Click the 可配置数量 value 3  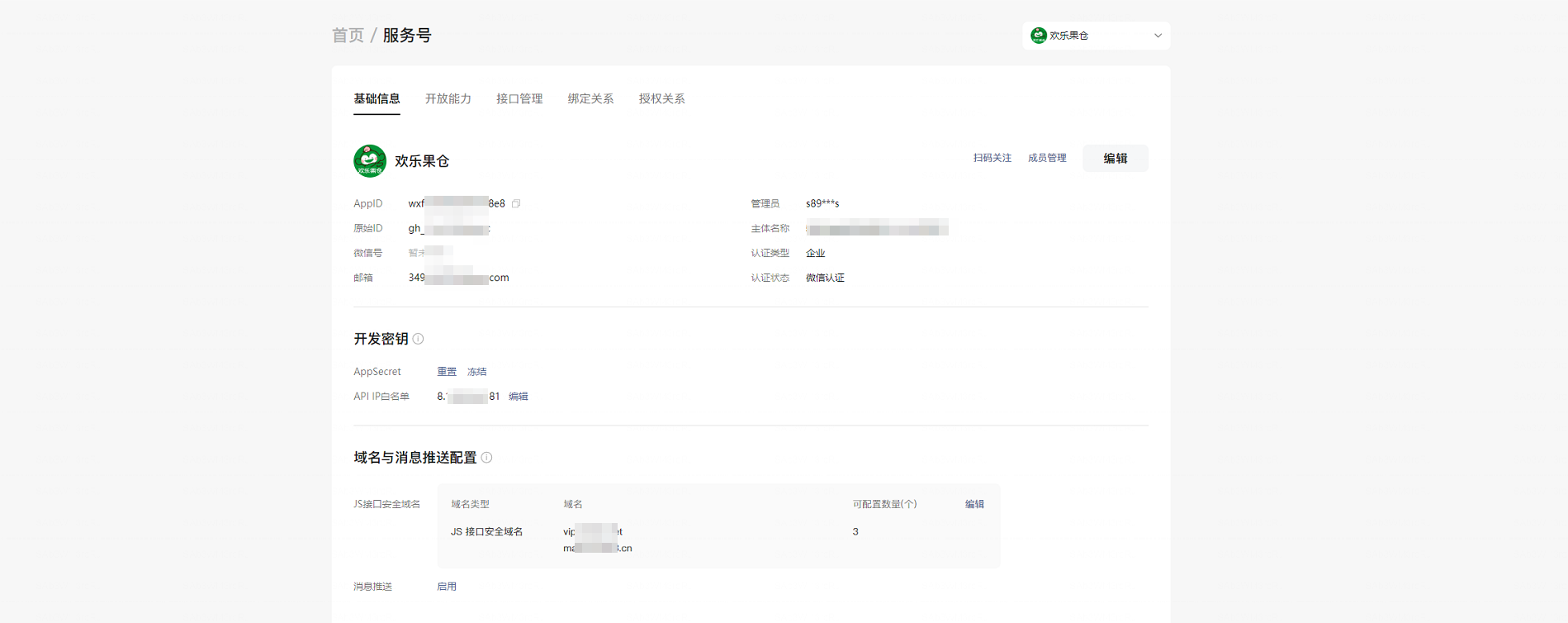(855, 532)
